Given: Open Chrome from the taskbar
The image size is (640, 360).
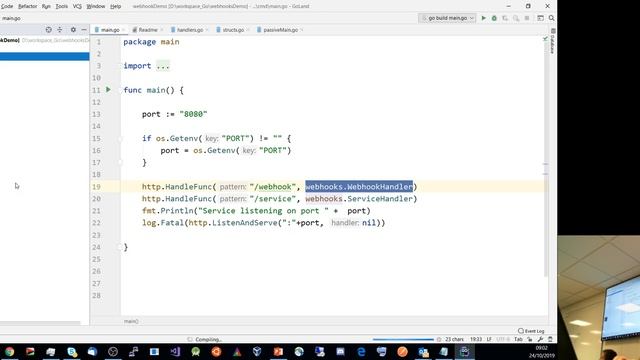Looking at the screenshot, I should point(9,351).
